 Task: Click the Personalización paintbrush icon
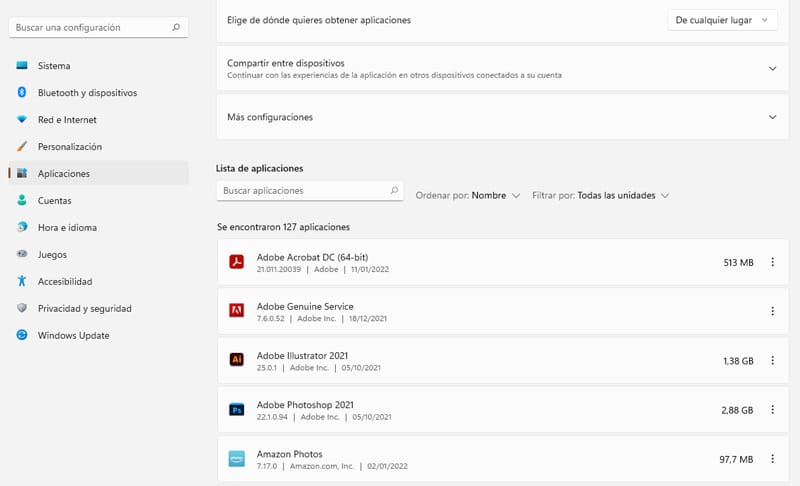(x=22, y=146)
